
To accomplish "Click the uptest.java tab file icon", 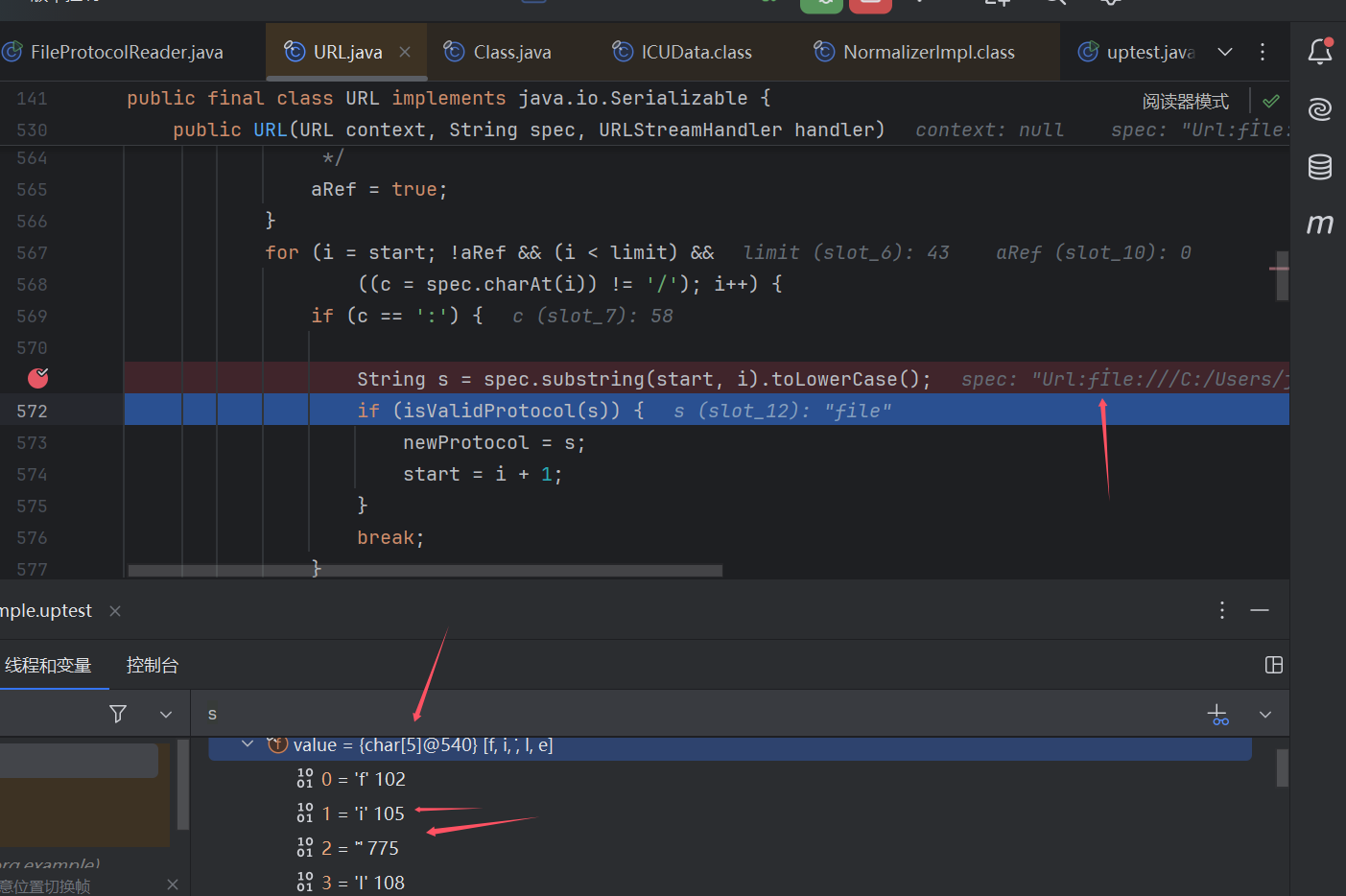I will tap(1088, 52).
